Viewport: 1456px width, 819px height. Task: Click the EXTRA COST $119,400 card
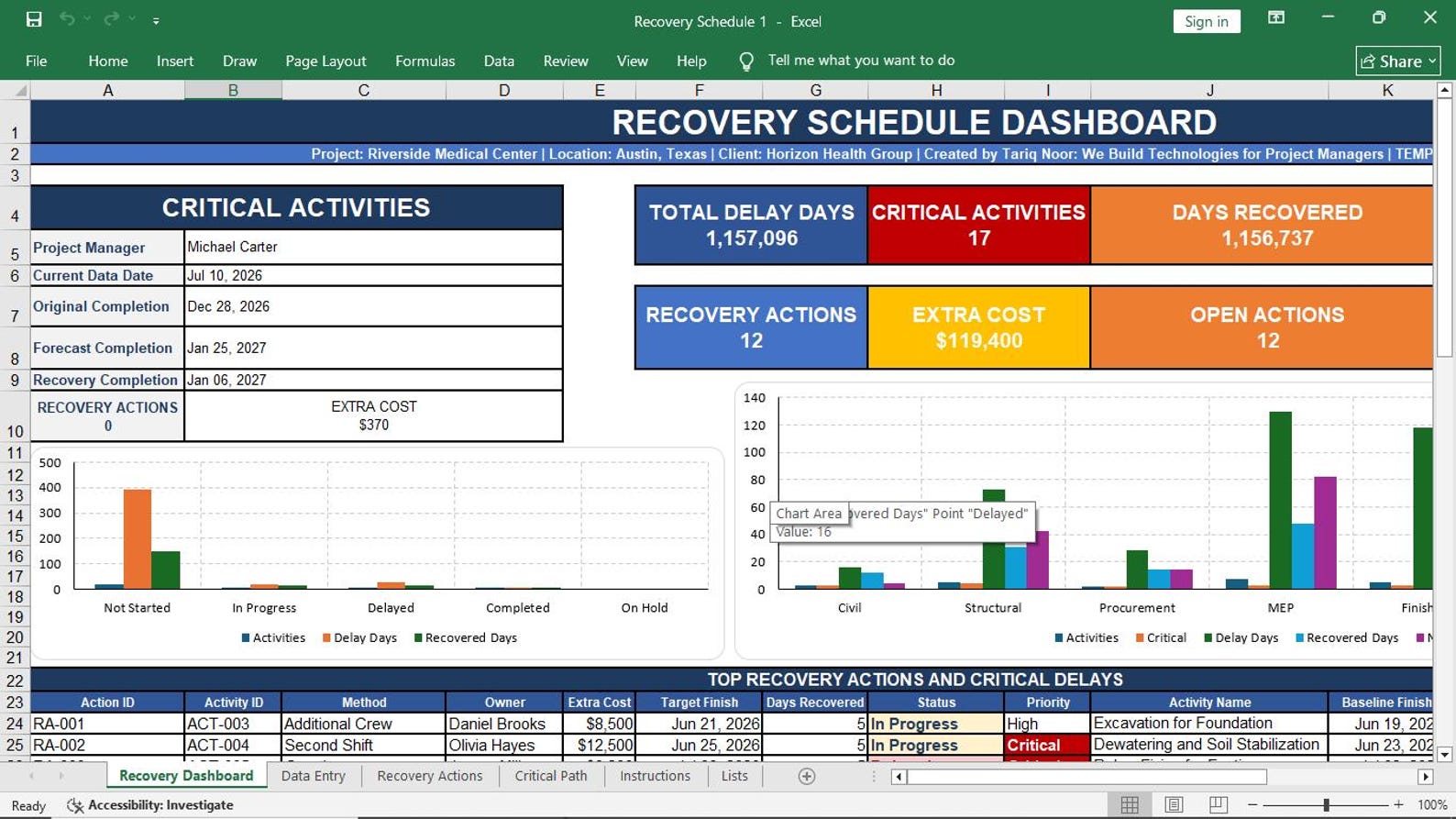point(978,327)
